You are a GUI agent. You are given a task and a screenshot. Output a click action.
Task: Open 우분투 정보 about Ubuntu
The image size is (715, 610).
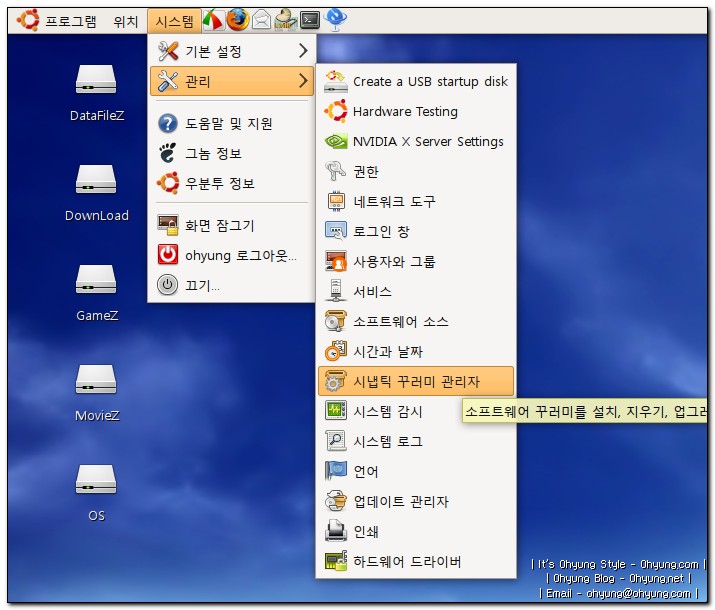point(232,184)
